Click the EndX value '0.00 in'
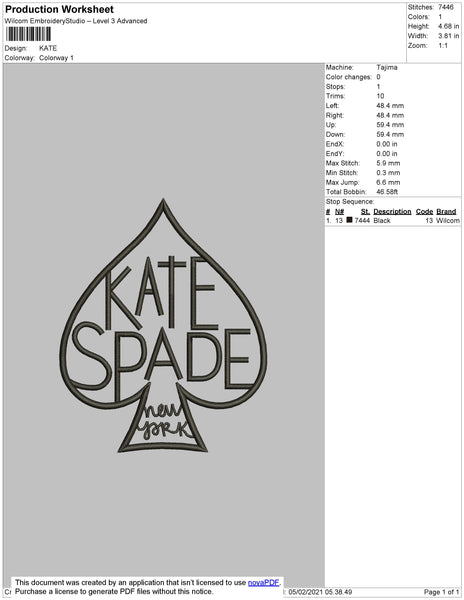464x600 pixels. 387,144
